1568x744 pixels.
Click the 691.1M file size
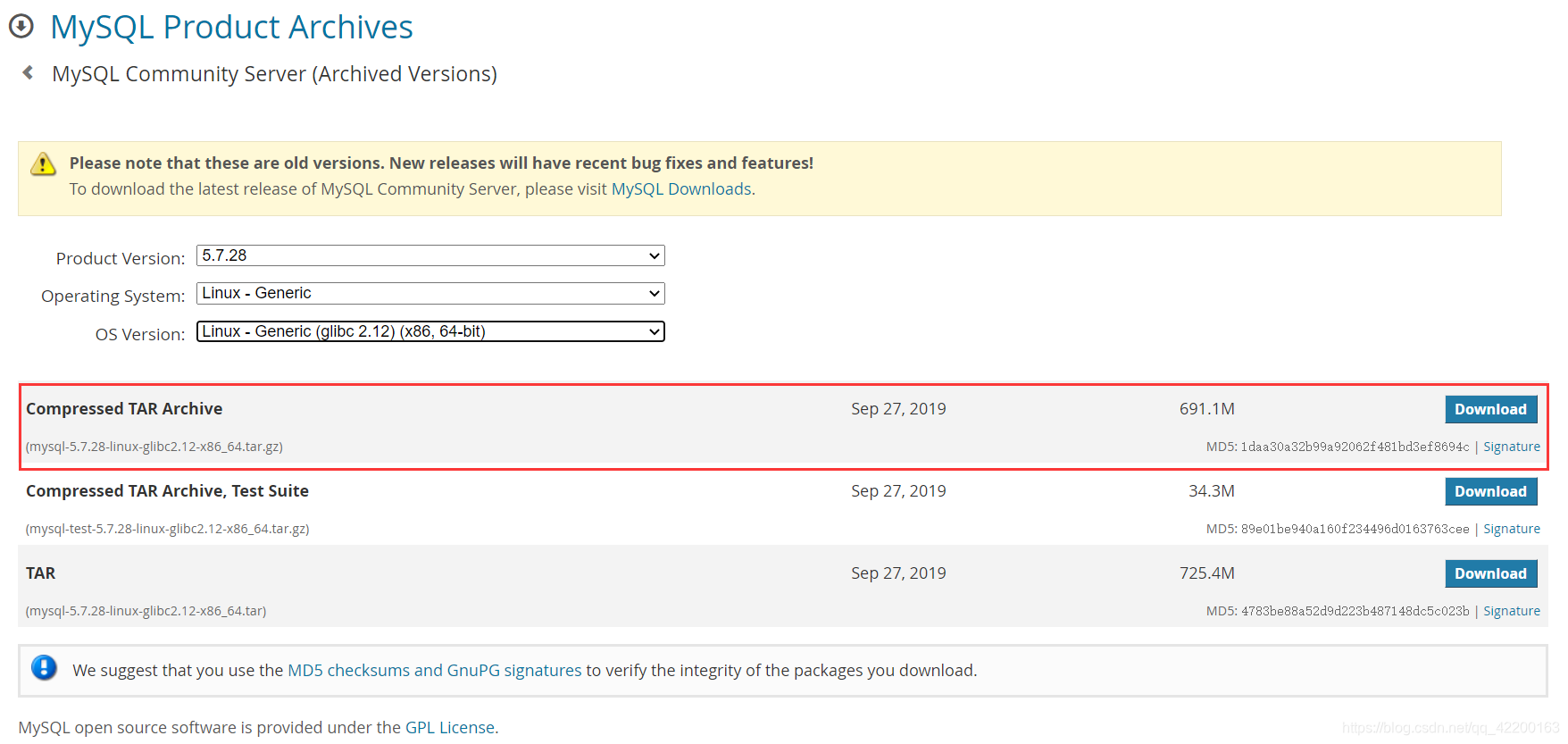tap(1207, 409)
